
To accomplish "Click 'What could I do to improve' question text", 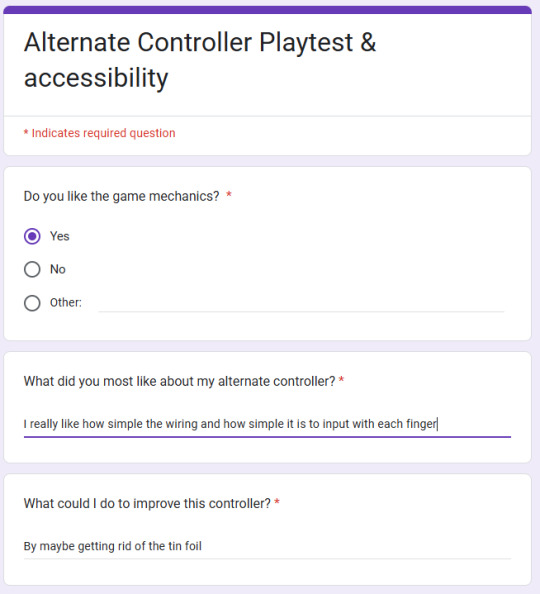I will pos(147,503).
